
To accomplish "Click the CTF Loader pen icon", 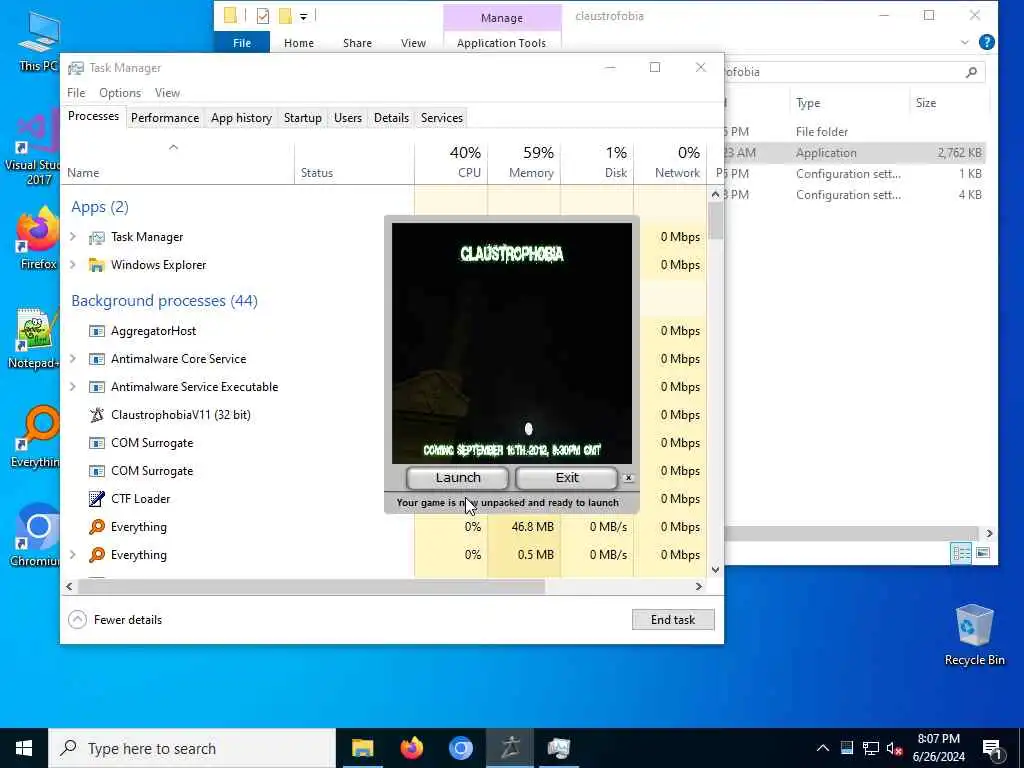I will click(97, 499).
